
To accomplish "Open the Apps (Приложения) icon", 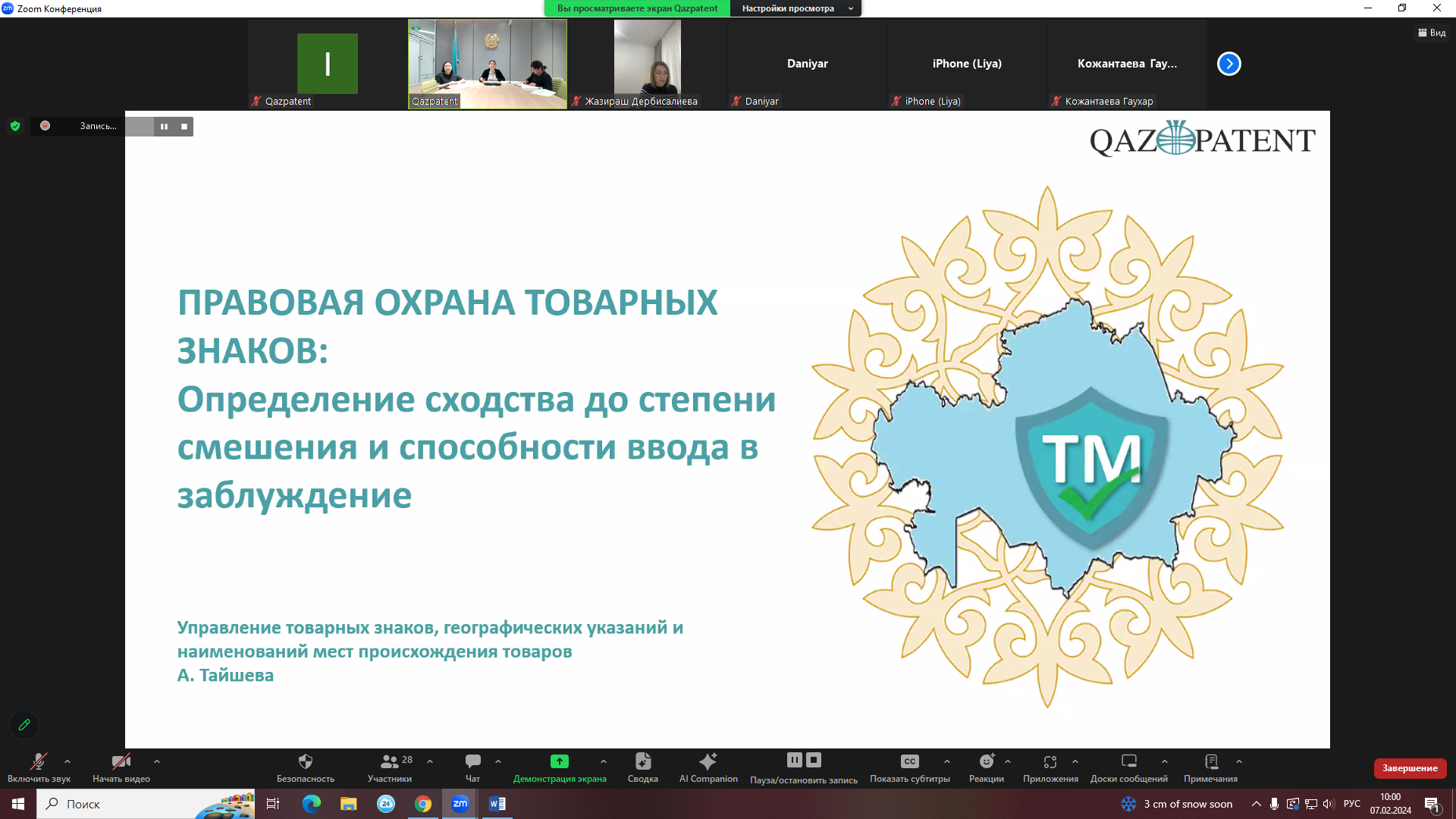I will 1050,761.
